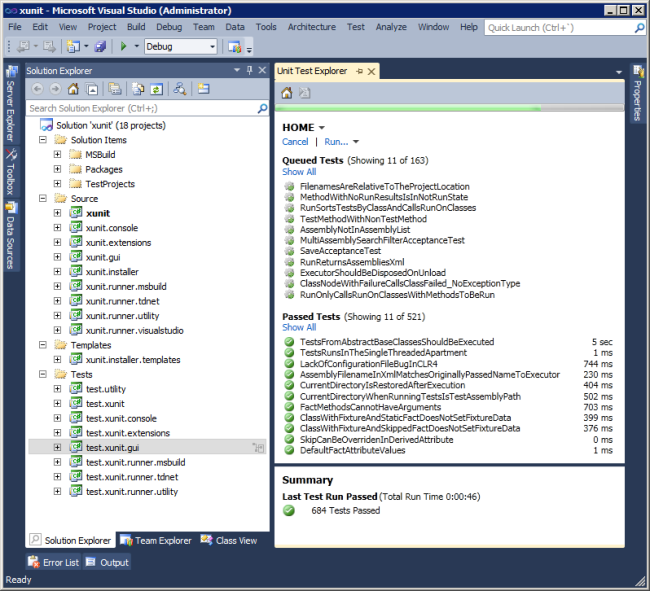Click the View Class Diagram icon
This screenshot has height=591, width=650.
pyautogui.click(x=180, y=89)
